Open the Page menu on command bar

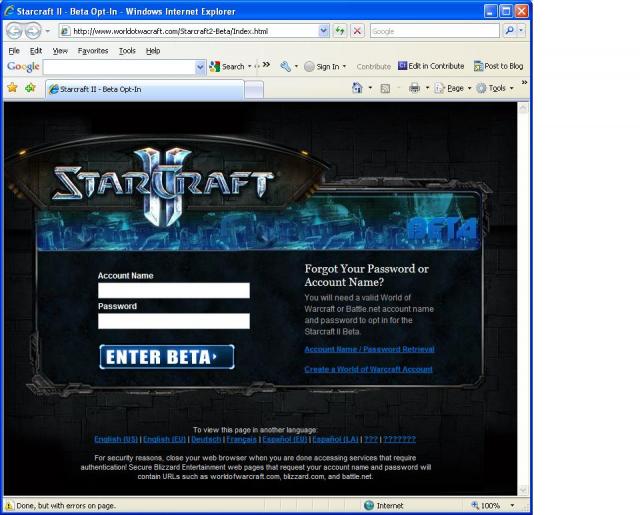pos(453,88)
